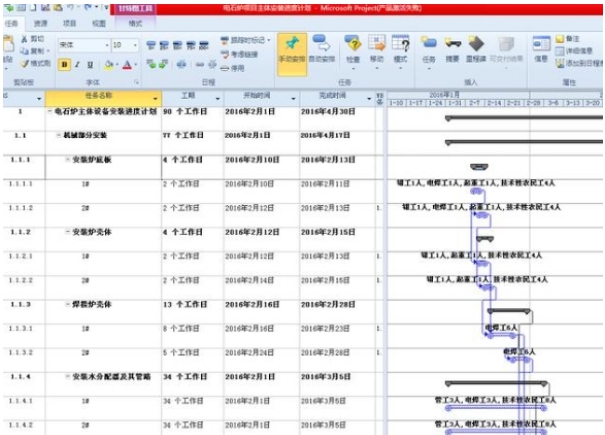The height and width of the screenshot is (435, 605).
Task: Click the Cut (剪切) scissors icon
Action: click(24, 39)
